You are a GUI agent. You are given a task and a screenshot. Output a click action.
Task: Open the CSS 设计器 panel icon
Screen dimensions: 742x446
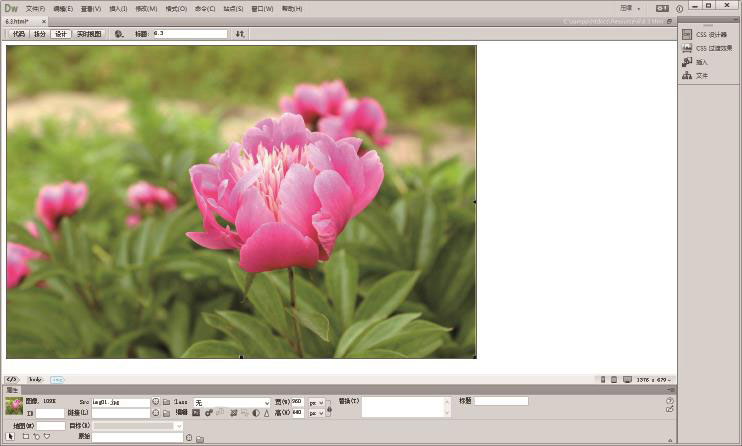pos(688,34)
